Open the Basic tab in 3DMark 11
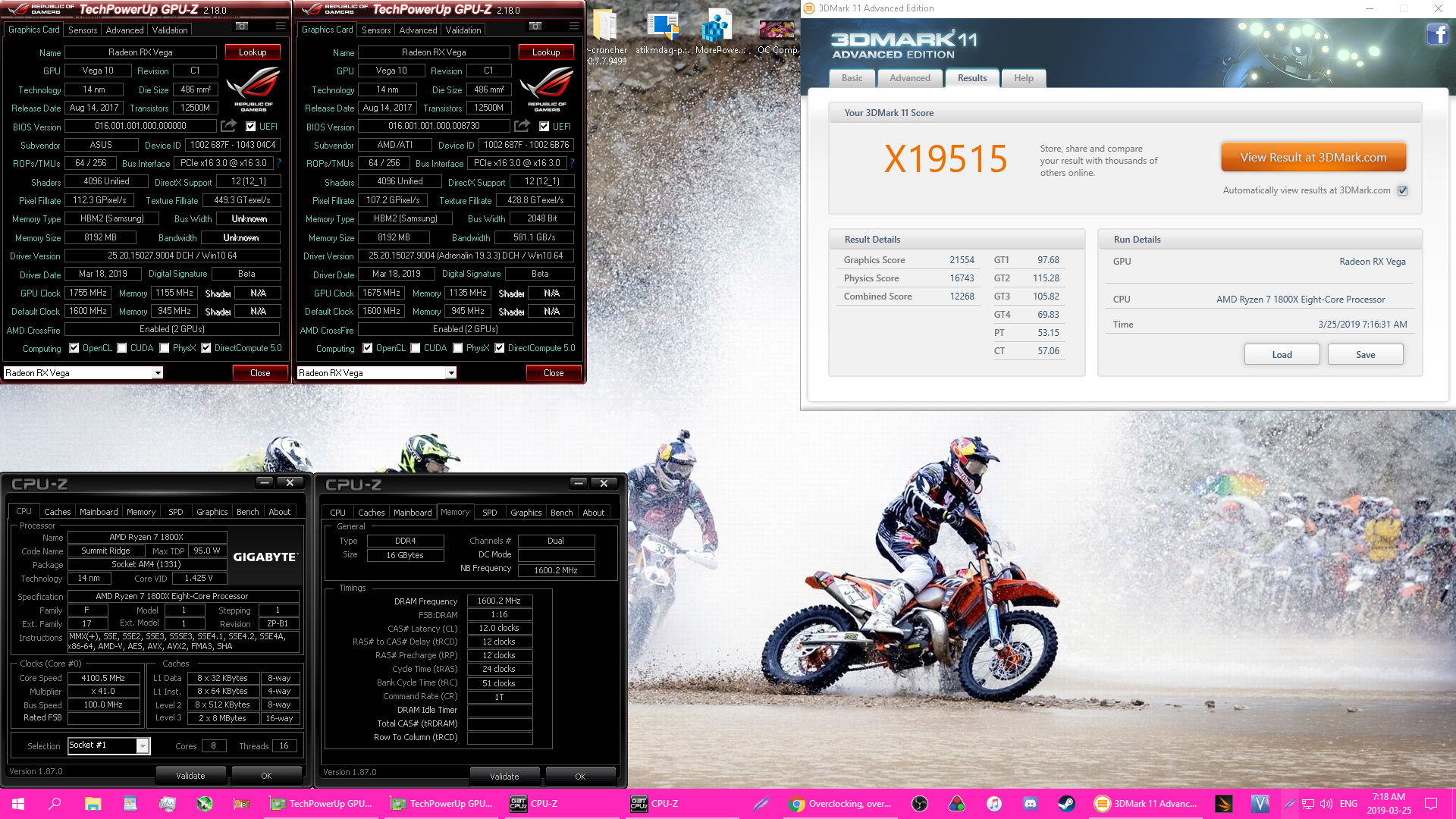 (852, 78)
